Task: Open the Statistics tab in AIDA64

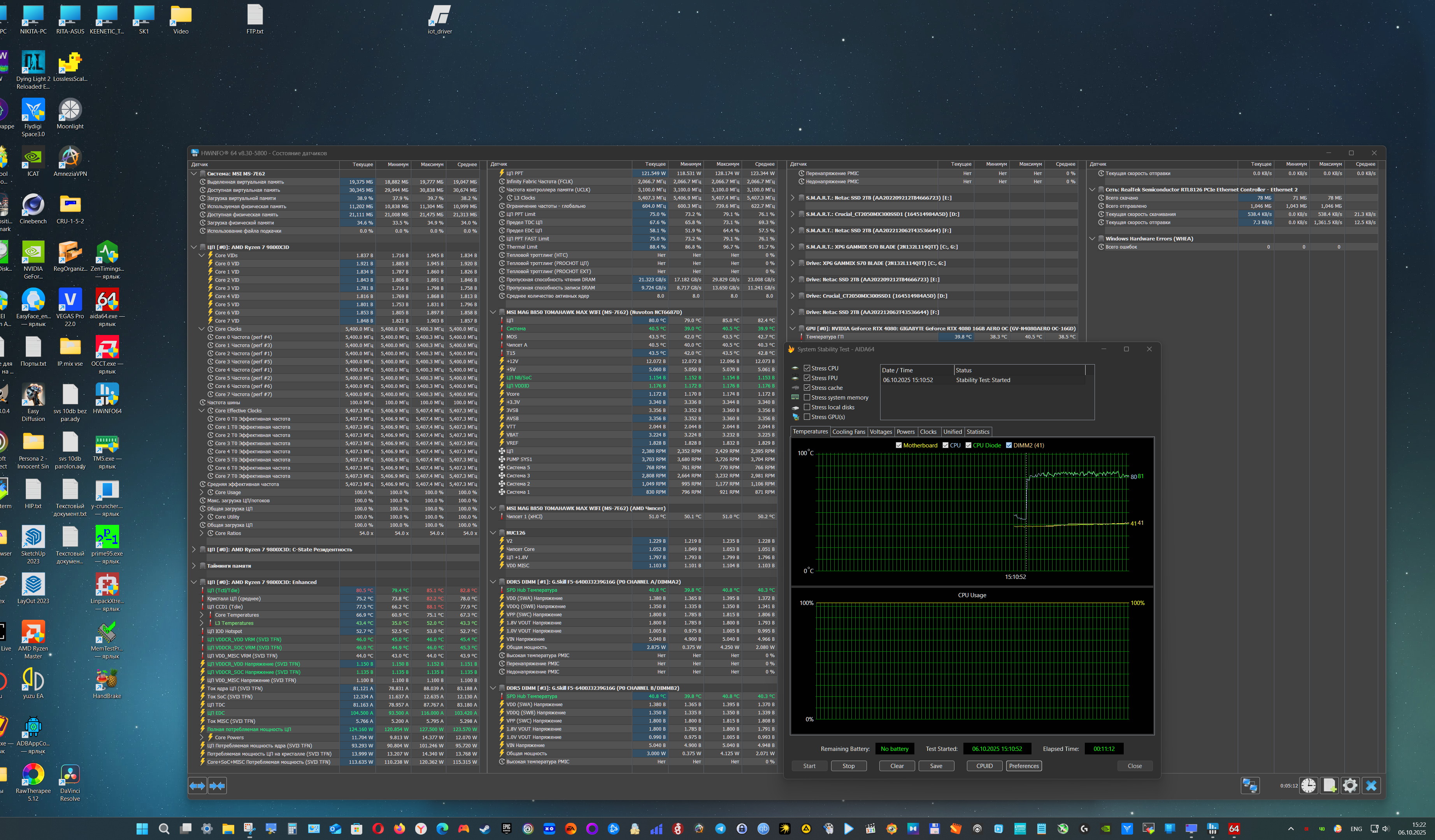Action: pyautogui.click(x=978, y=432)
